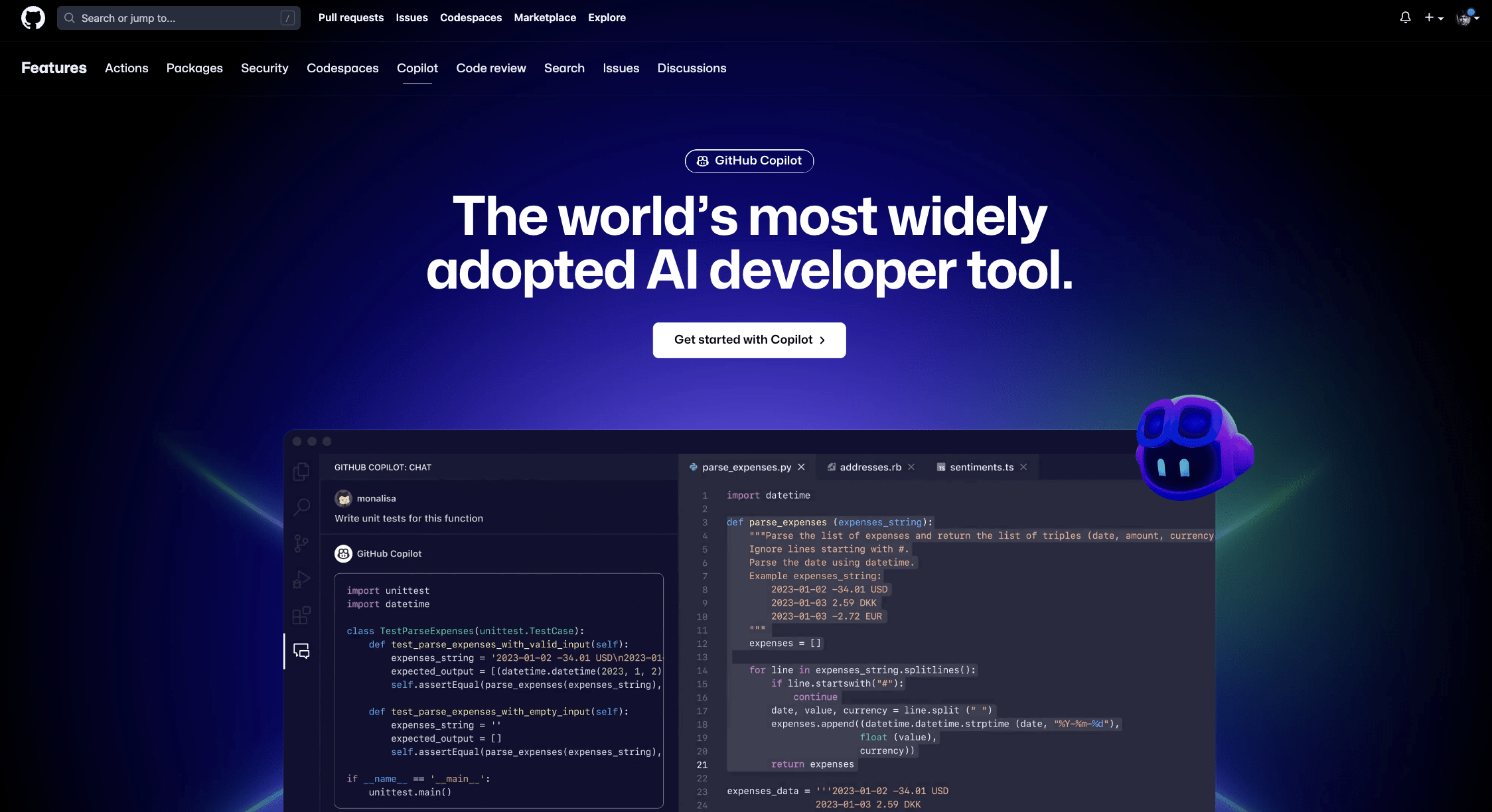This screenshot has height=812, width=1492.
Task: Switch to the Search features tab
Action: click(564, 68)
